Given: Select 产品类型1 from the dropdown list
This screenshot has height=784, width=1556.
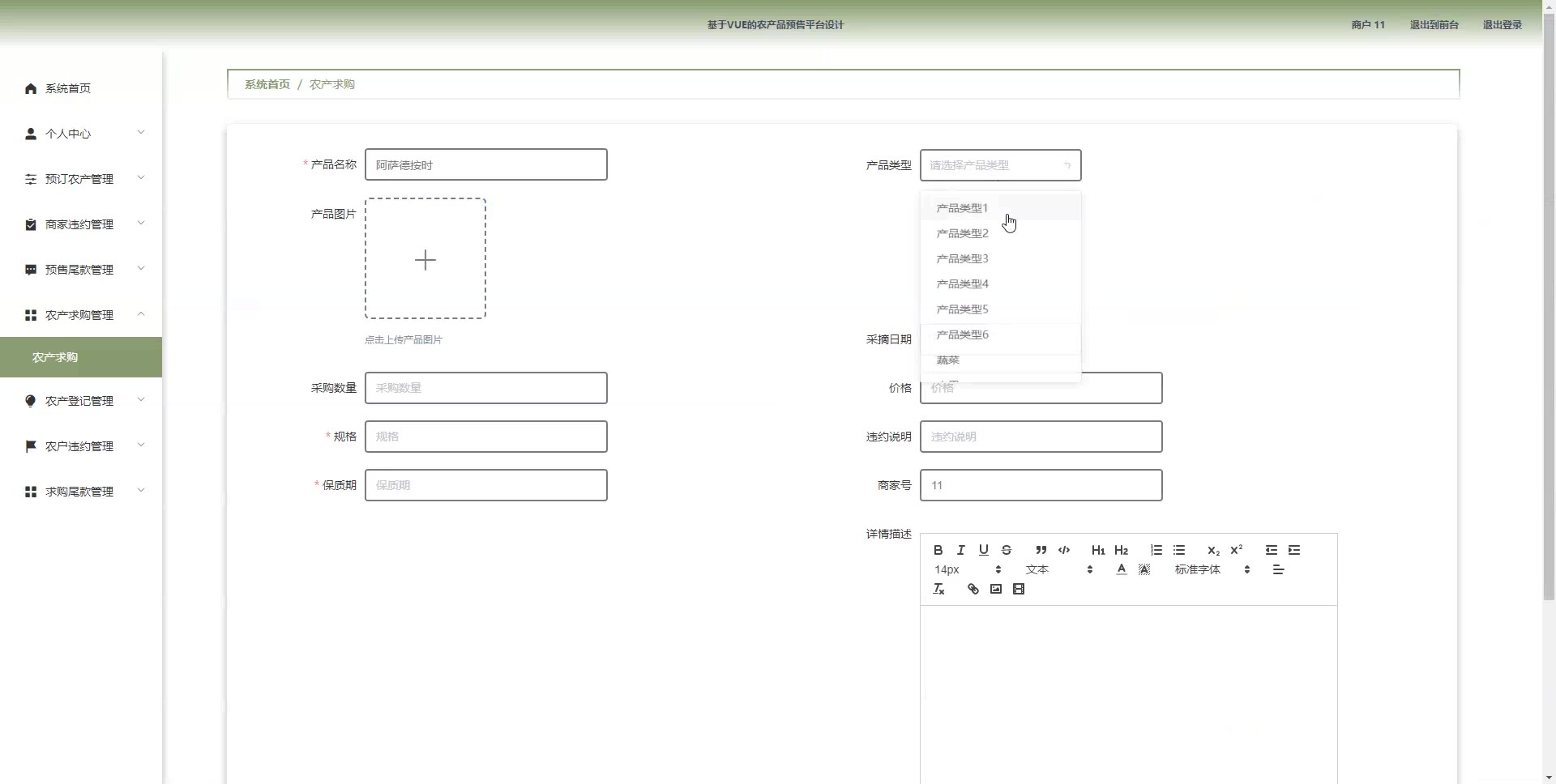Looking at the screenshot, I should pos(1000,208).
